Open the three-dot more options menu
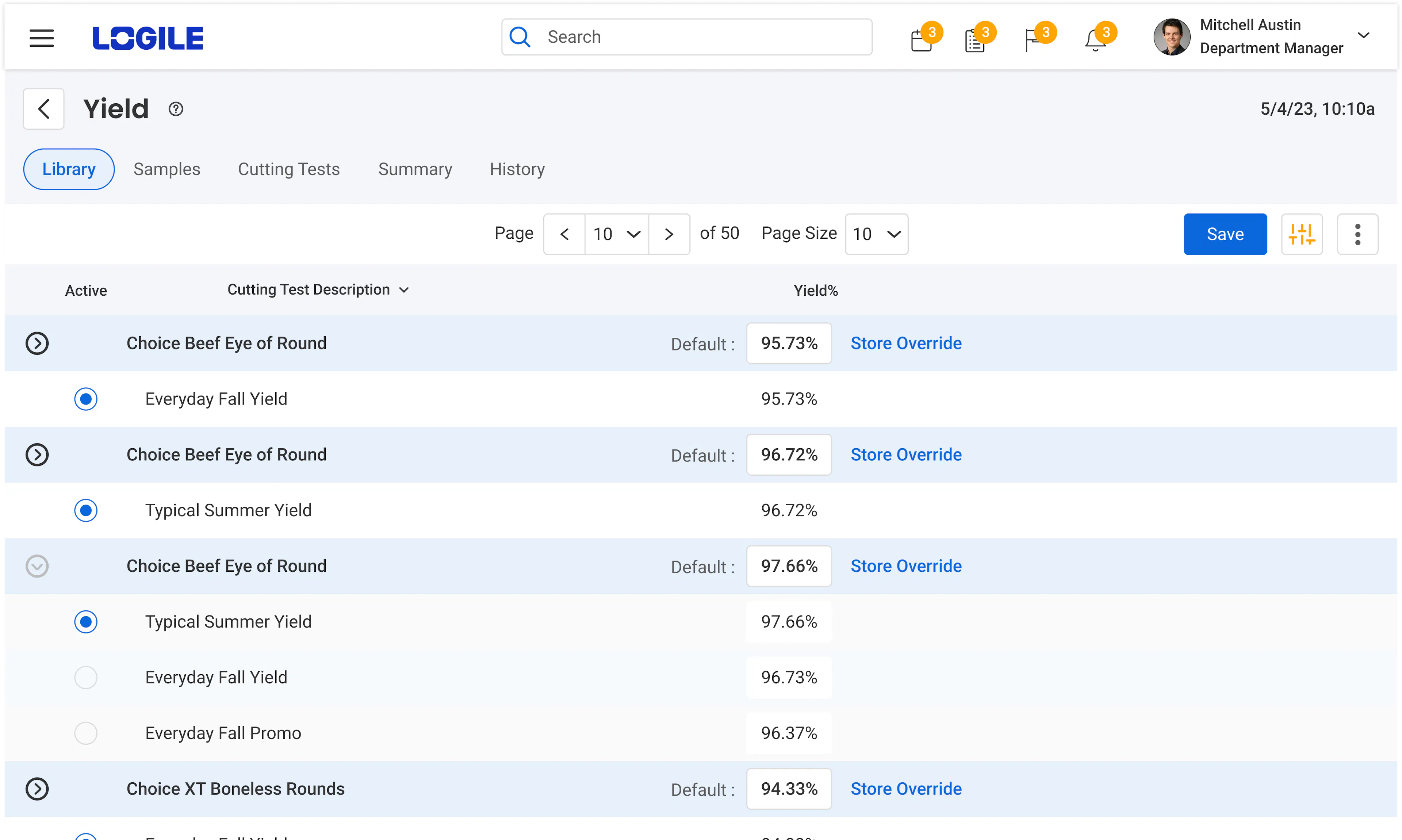 tap(1357, 234)
